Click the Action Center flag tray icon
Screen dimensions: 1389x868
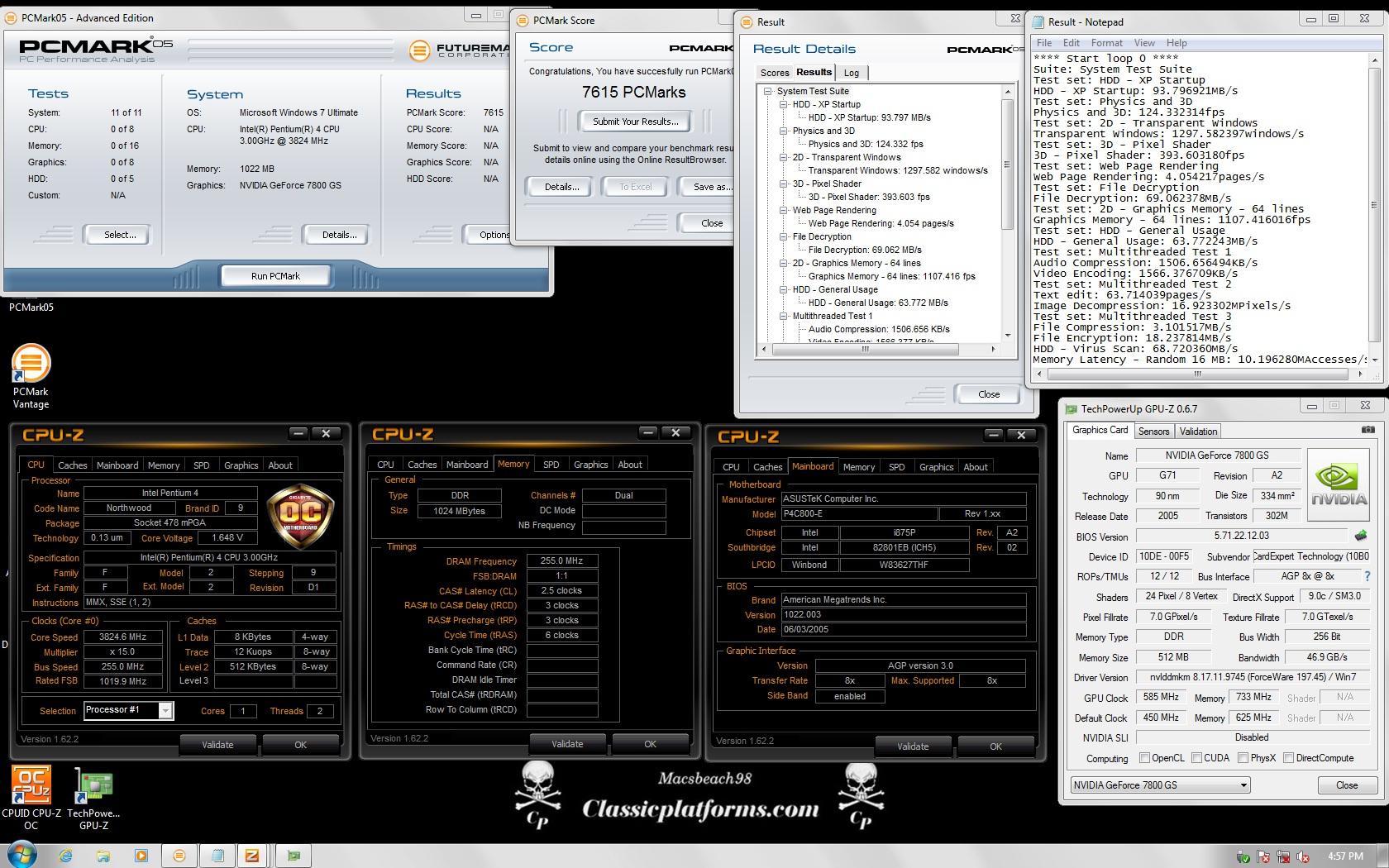click(x=1263, y=856)
